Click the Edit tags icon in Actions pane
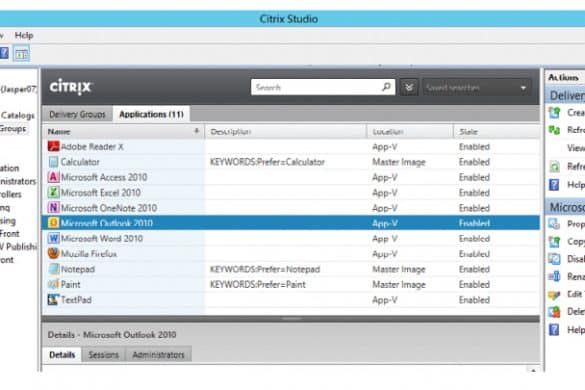585x390 pixels. coord(554,294)
